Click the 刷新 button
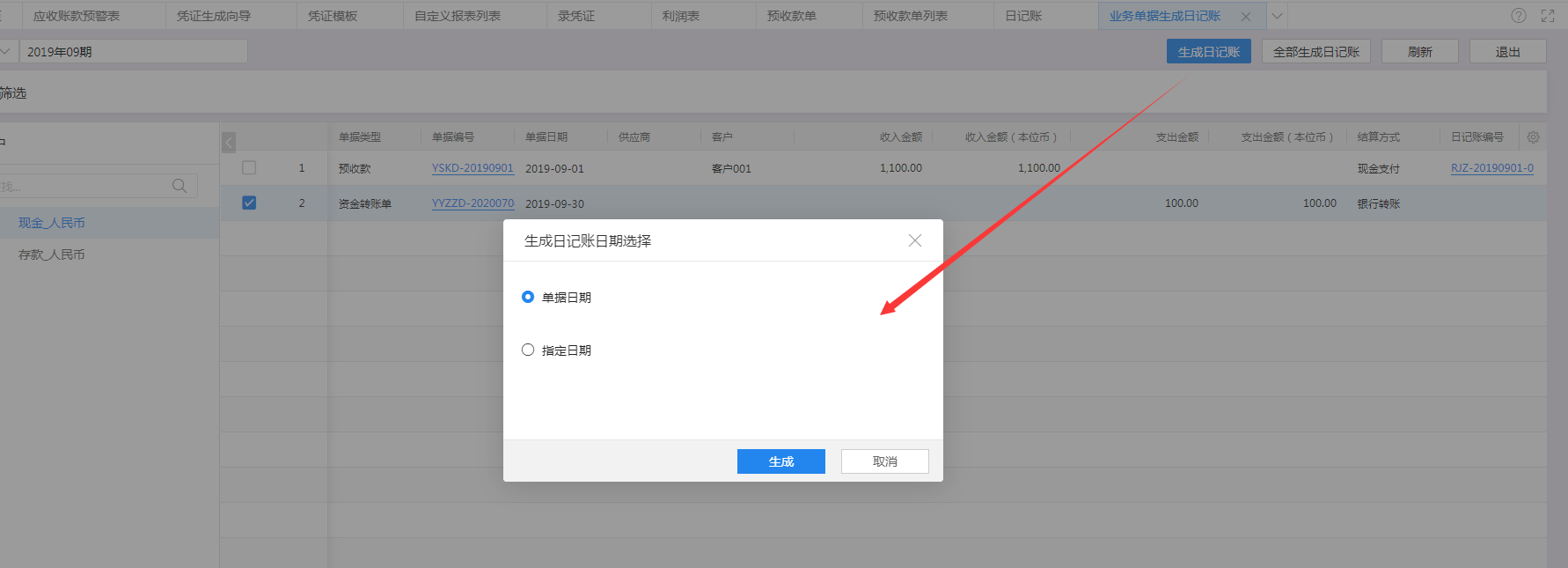1568x568 pixels. coord(1420,52)
